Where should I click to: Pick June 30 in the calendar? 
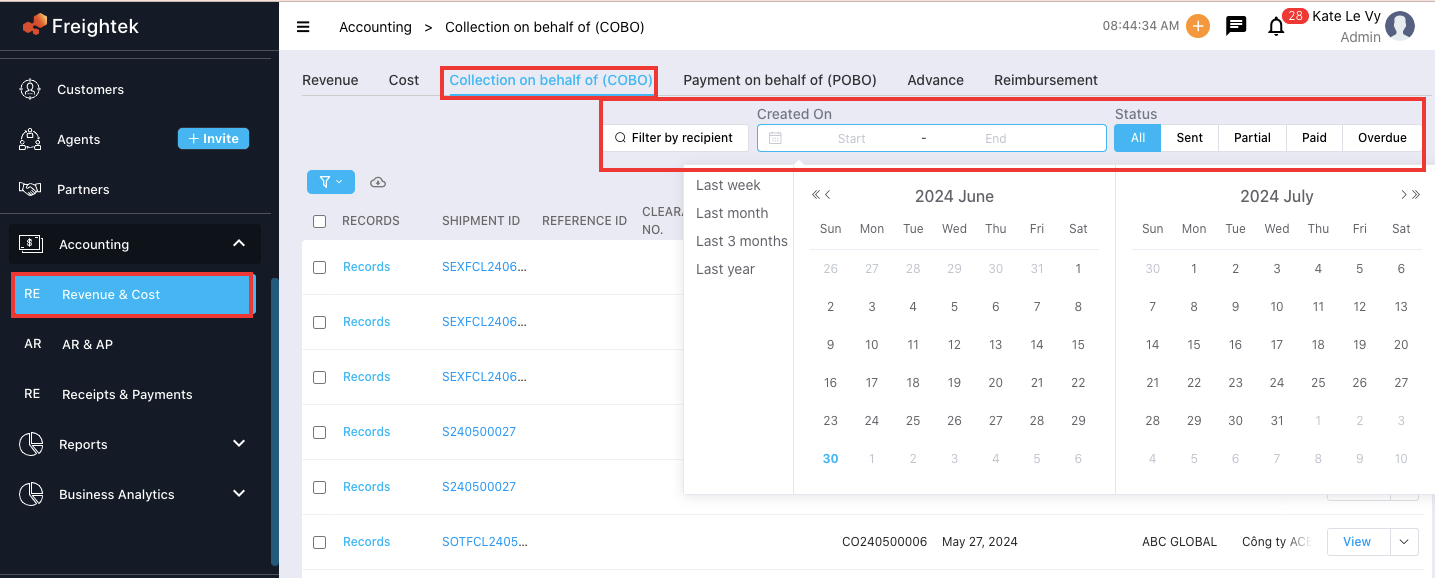(x=830, y=459)
